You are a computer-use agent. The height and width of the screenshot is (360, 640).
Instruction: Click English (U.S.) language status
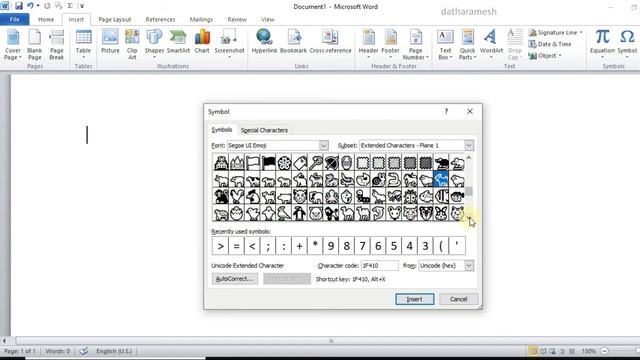[x=114, y=351]
